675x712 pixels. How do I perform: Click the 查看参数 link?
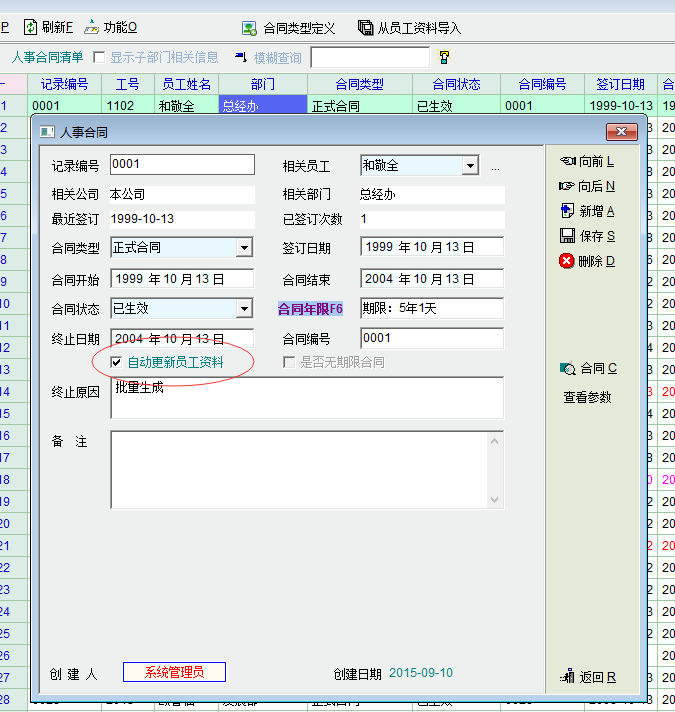587,398
